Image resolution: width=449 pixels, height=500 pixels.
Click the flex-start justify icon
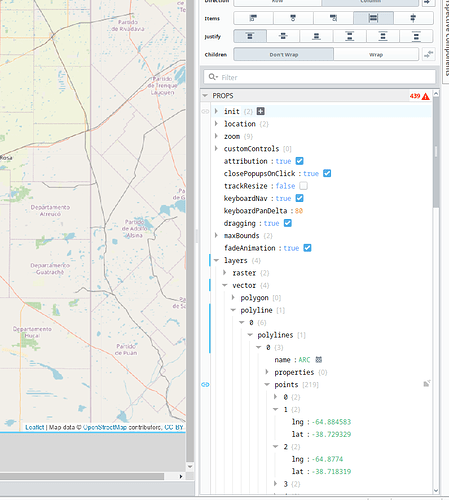click(x=250, y=36)
